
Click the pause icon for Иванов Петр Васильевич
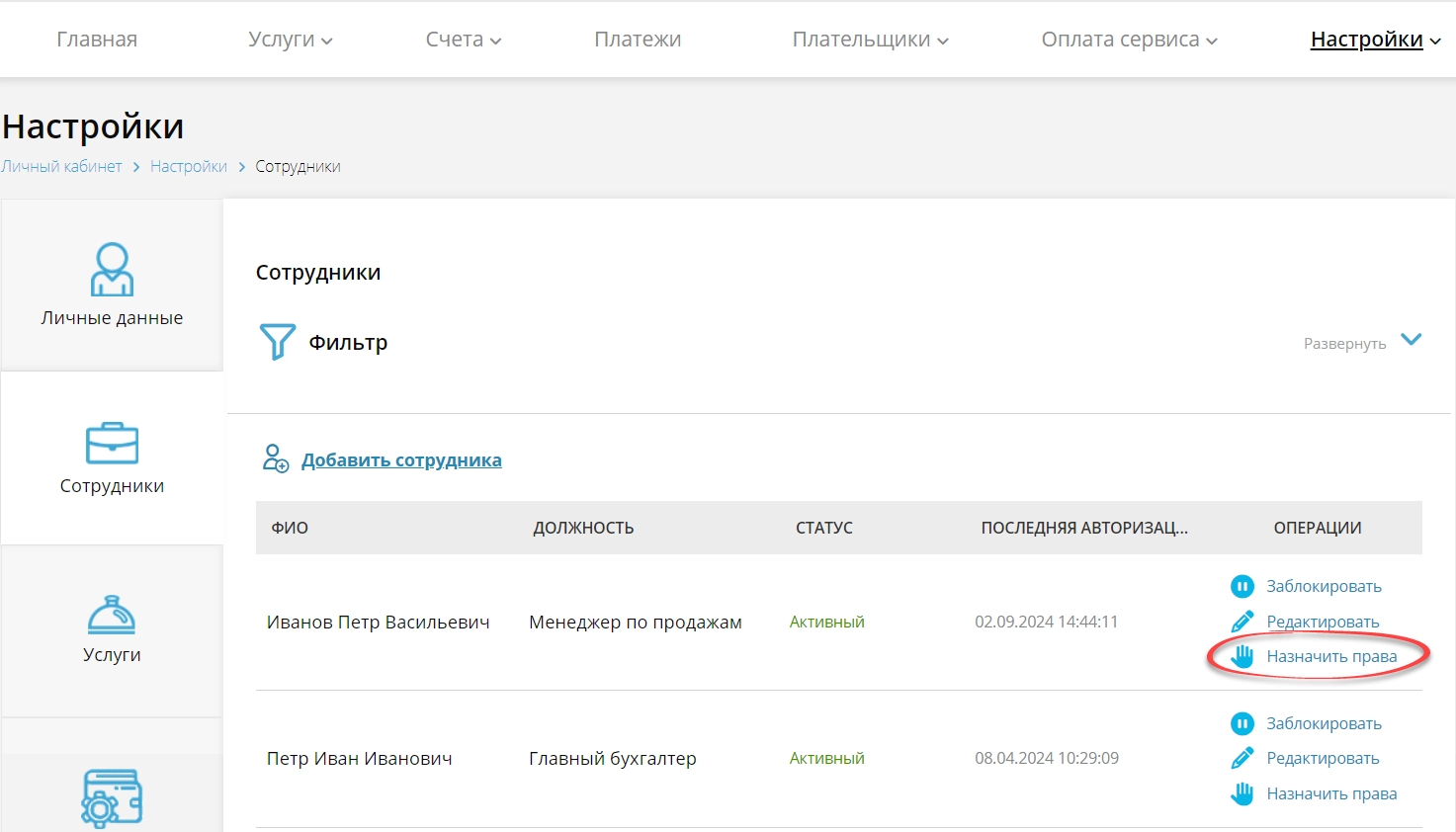tap(1242, 587)
